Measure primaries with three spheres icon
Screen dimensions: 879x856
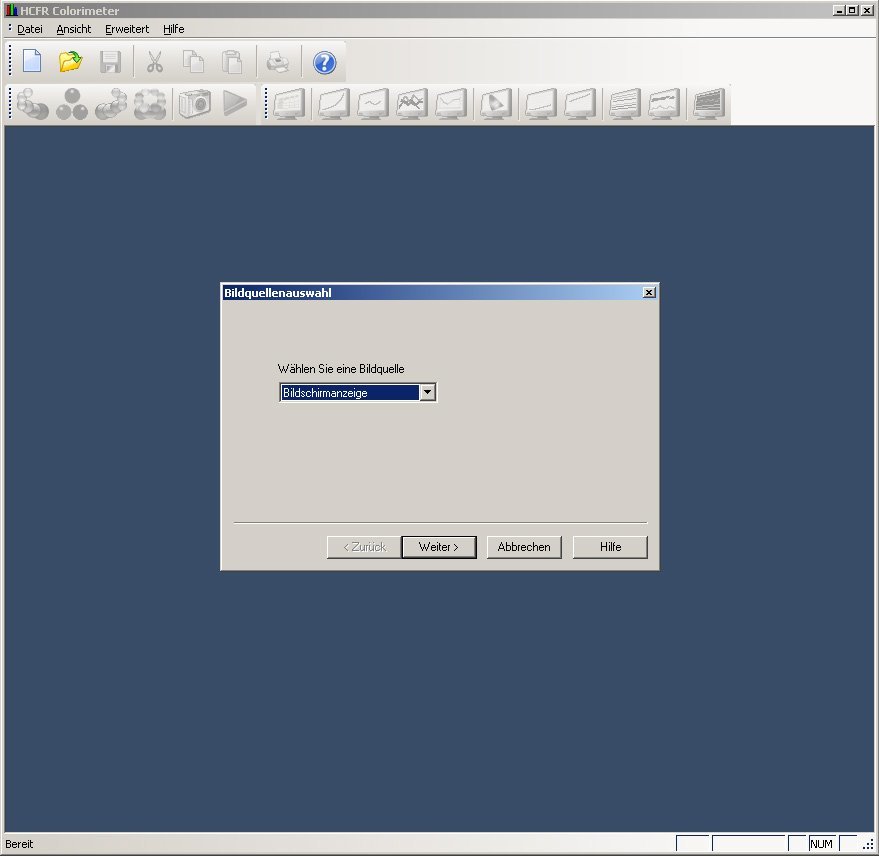pyautogui.click(x=72, y=104)
